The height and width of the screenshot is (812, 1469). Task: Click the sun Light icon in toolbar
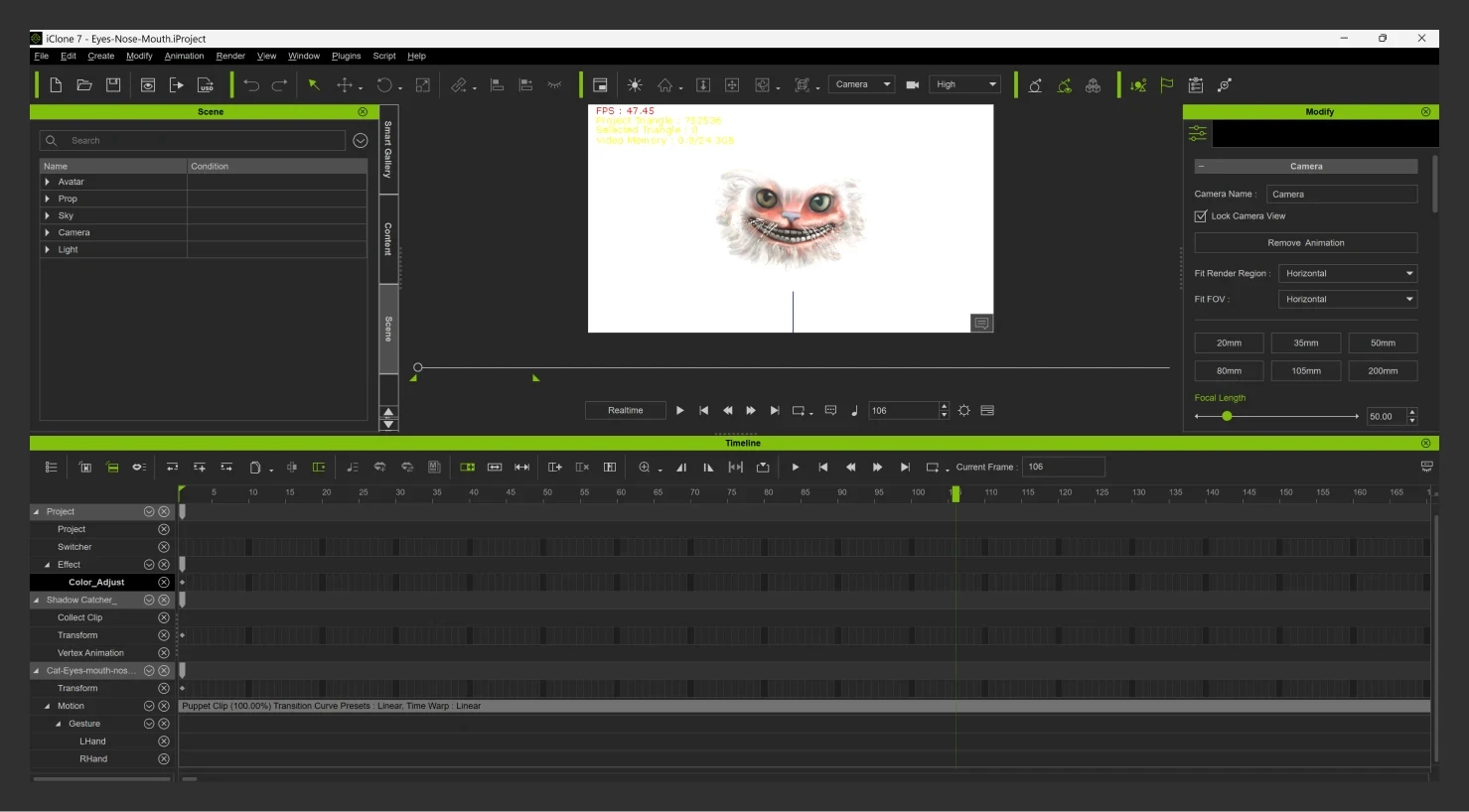point(635,85)
